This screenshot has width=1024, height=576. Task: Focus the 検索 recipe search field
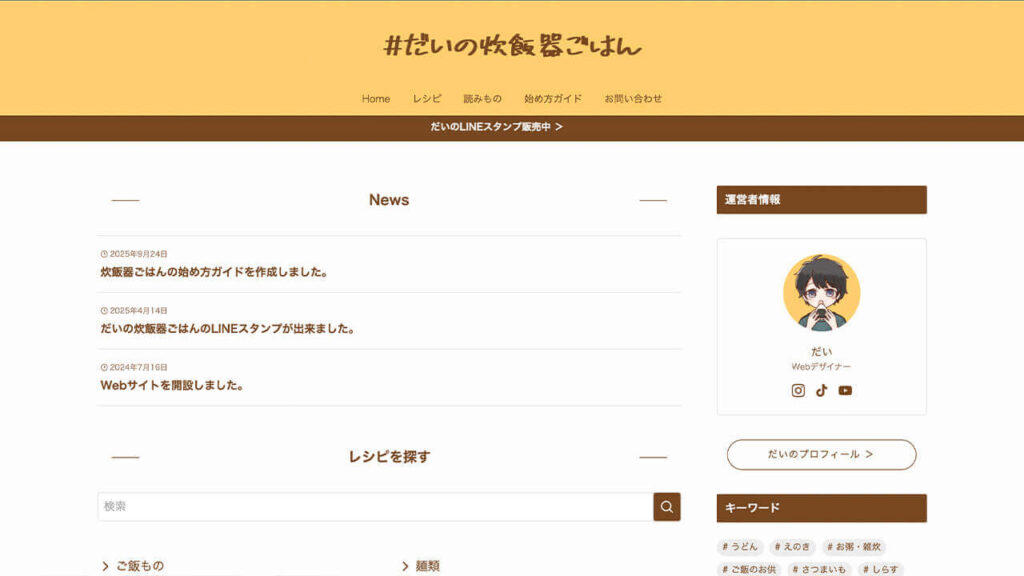click(x=375, y=507)
